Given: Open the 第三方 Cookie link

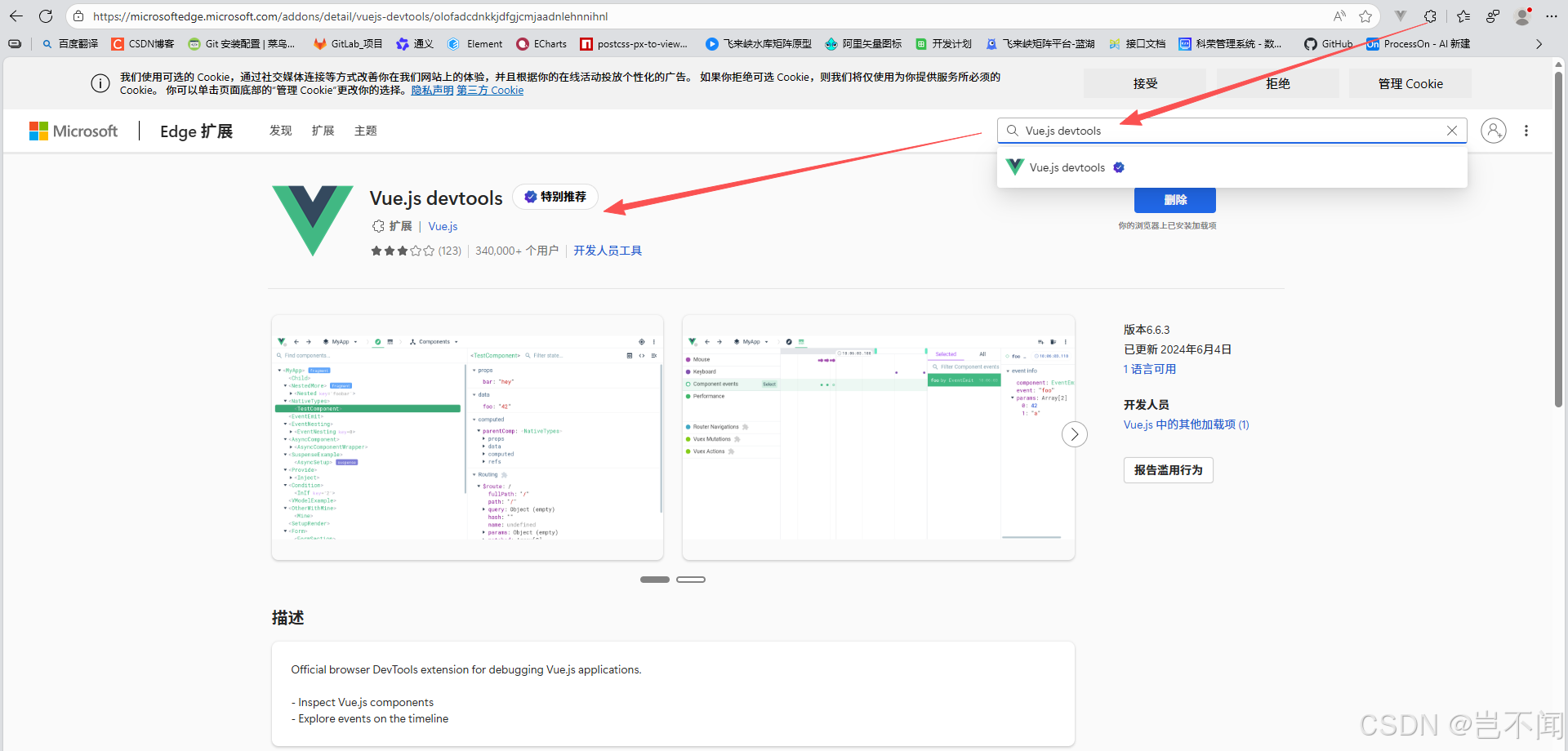Looking at the screenshot, I should pos(490,91).
